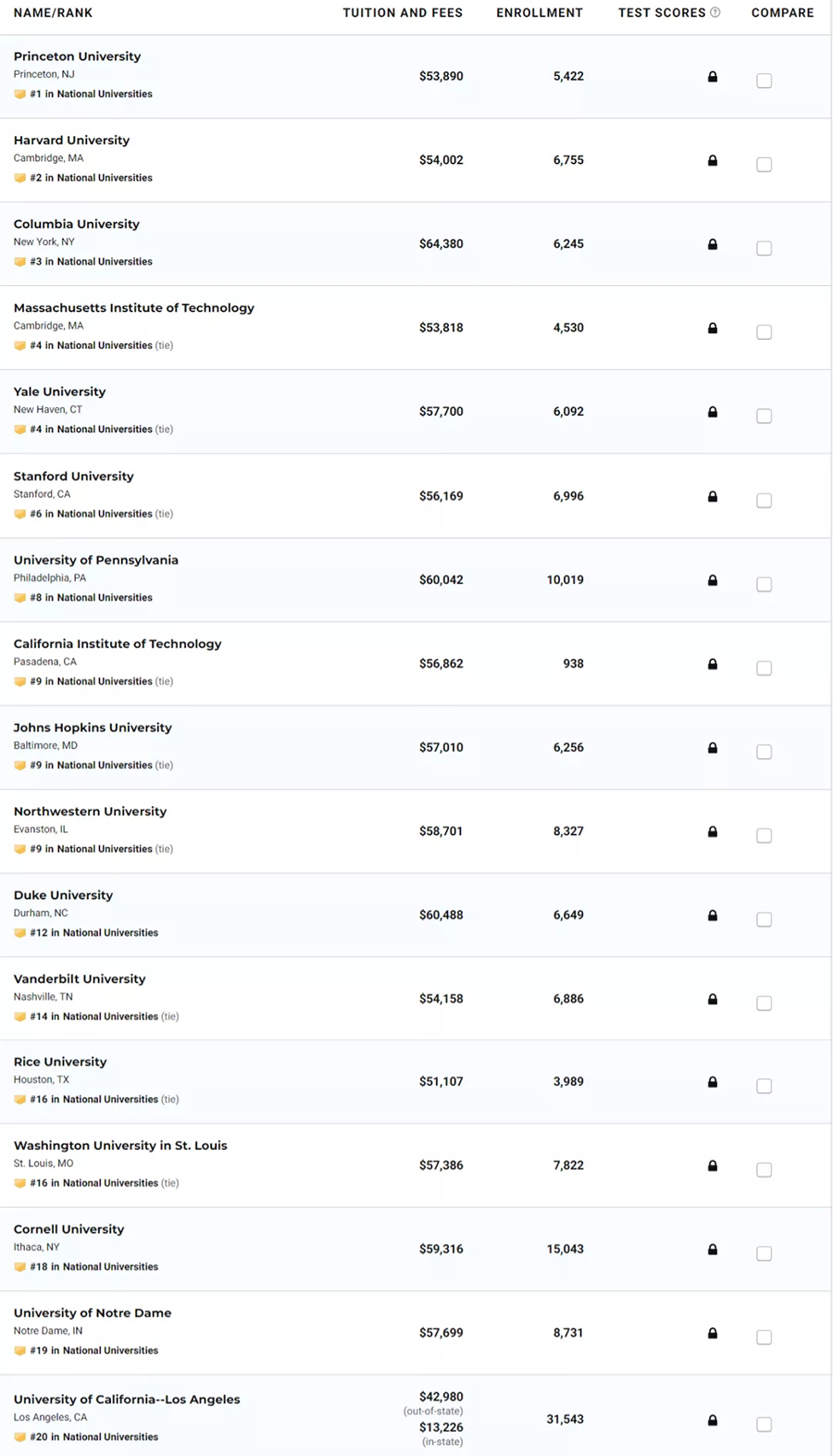Screen dimensions: 833x1456
Task: Click lock icon in the UCLA row
Action: tap(713, 1420)
